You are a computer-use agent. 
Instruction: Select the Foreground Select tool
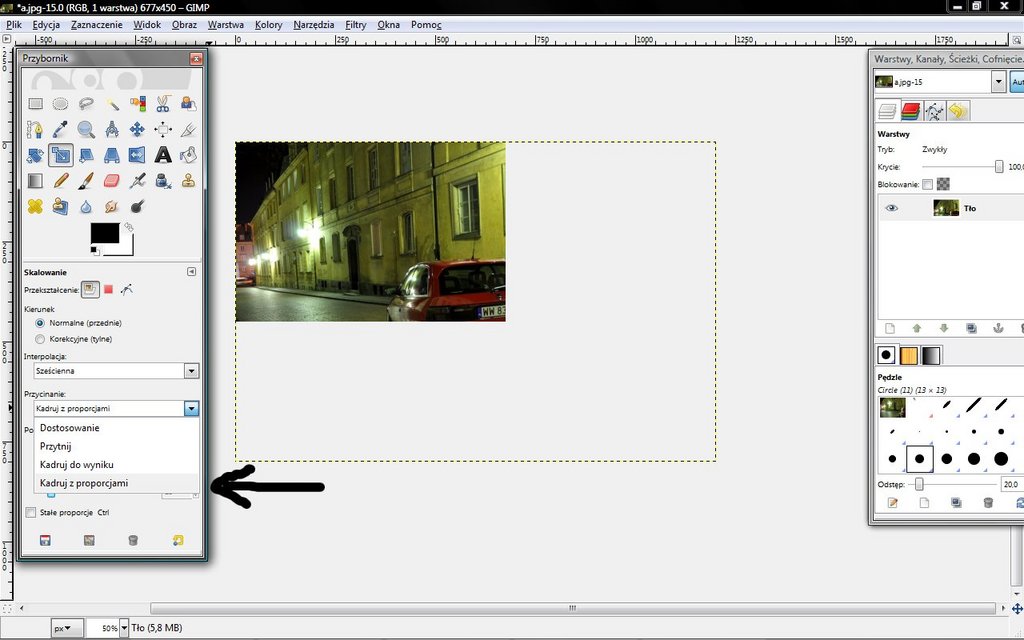pyautogui.click(x=188, y=104)
